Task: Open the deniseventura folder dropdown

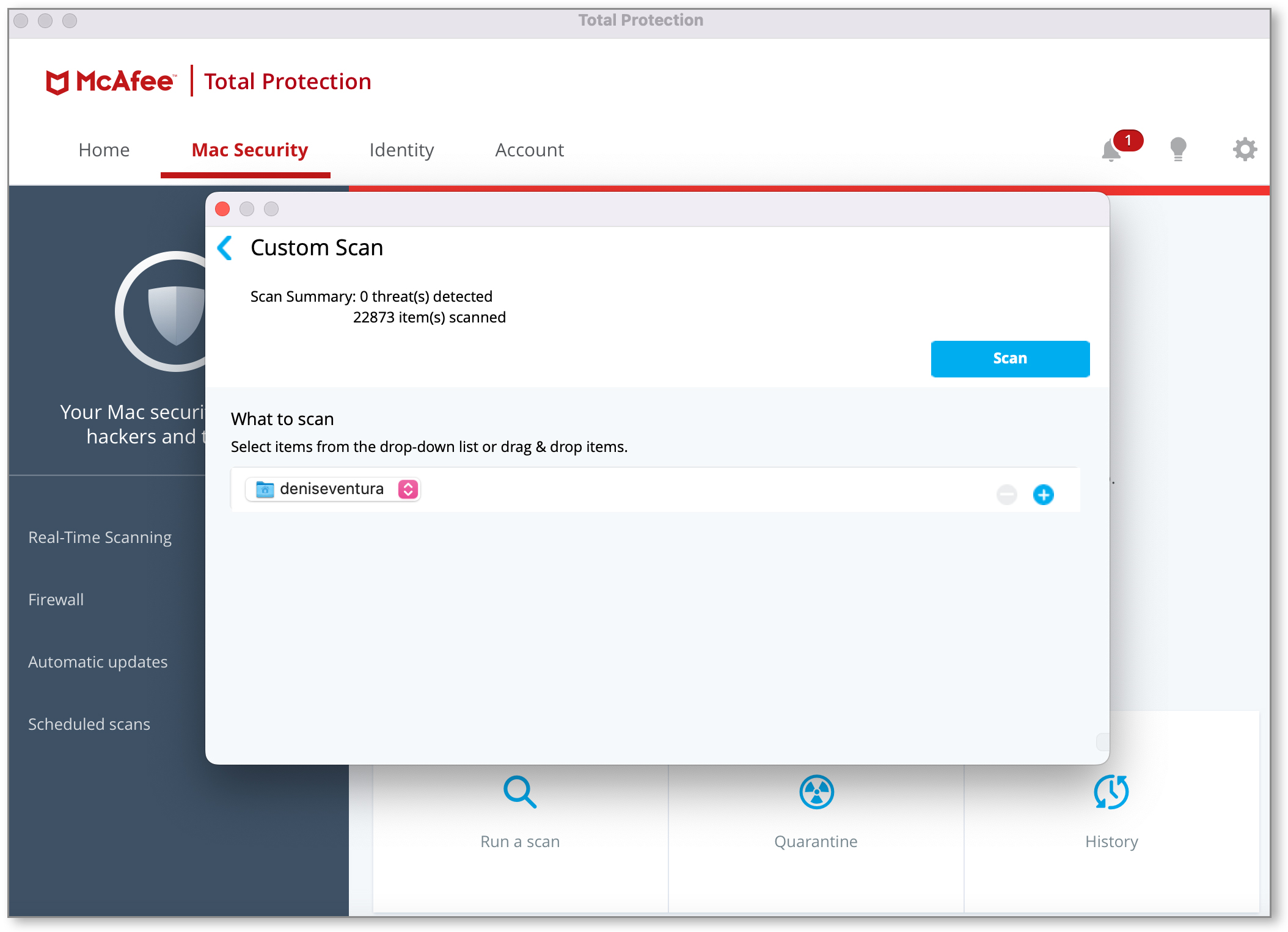Action: (x=332, y=489)
